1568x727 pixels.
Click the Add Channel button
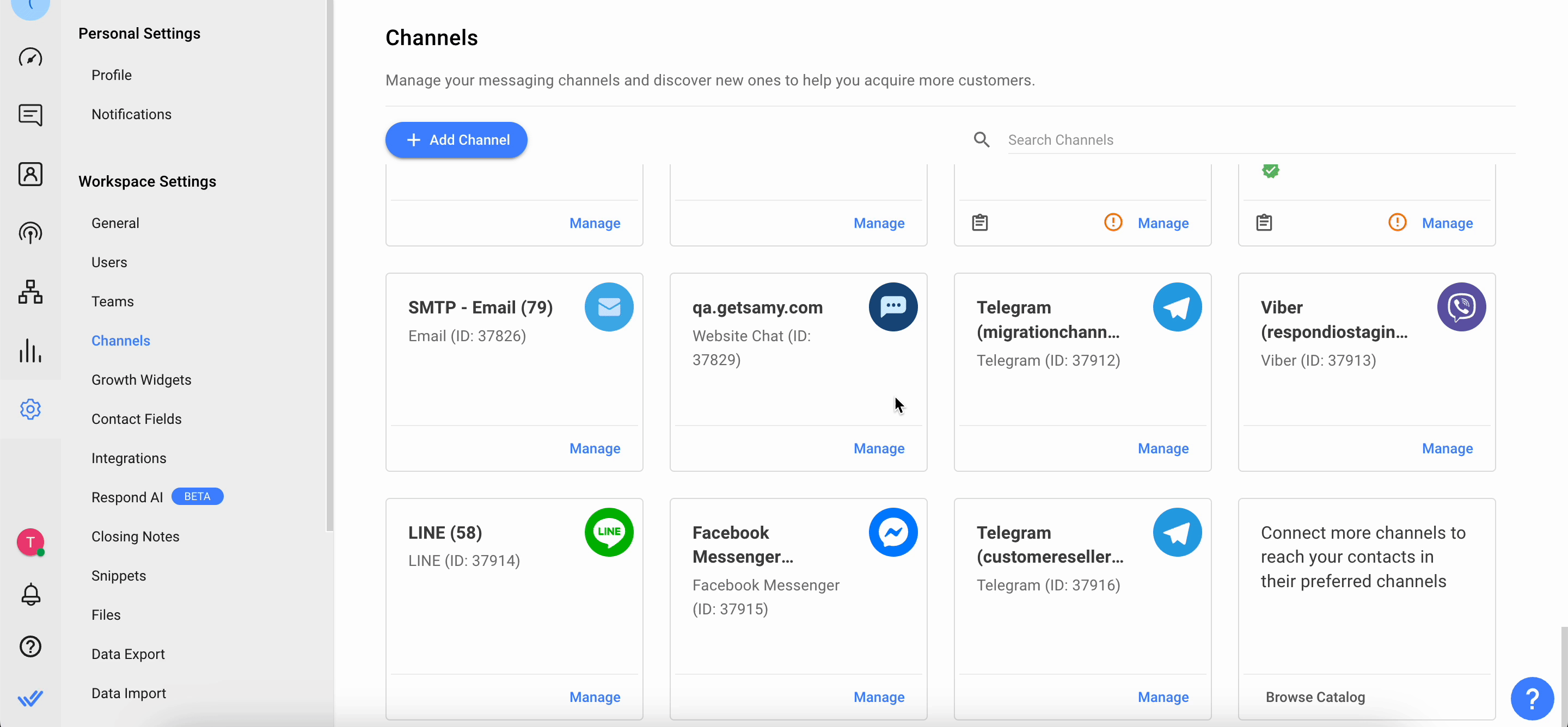point(456,140)
